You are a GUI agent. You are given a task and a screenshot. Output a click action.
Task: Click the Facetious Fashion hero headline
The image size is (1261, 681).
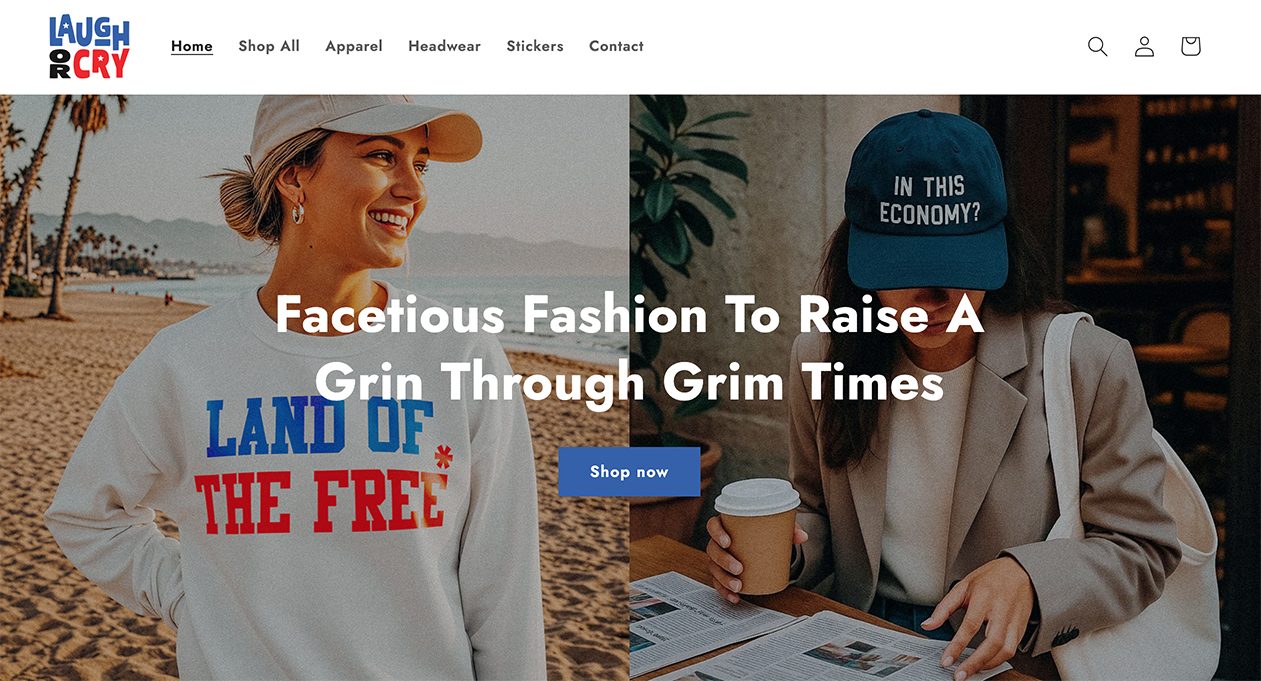(630, 348)
